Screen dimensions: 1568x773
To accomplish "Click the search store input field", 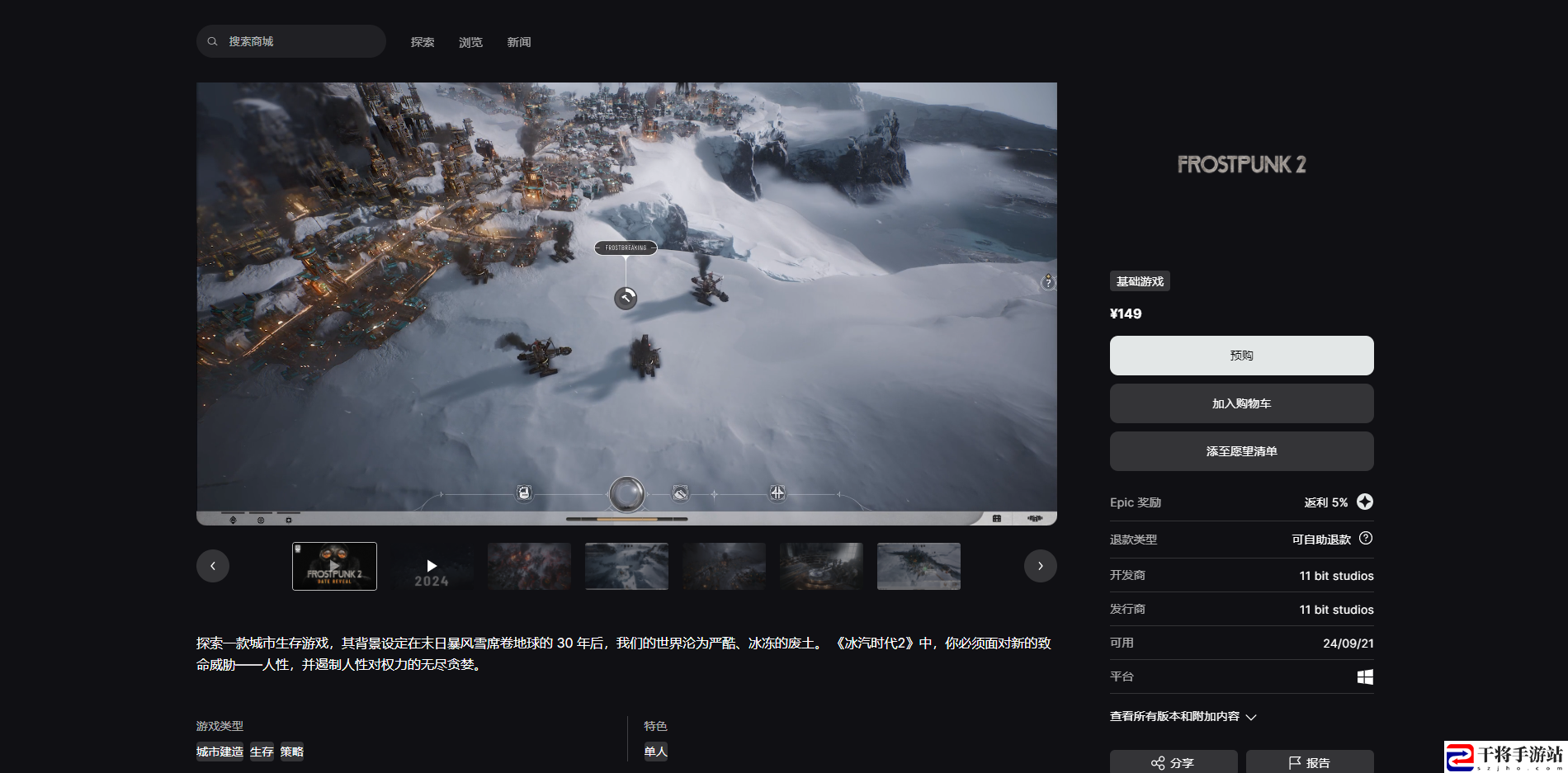I will coord(290,41).
